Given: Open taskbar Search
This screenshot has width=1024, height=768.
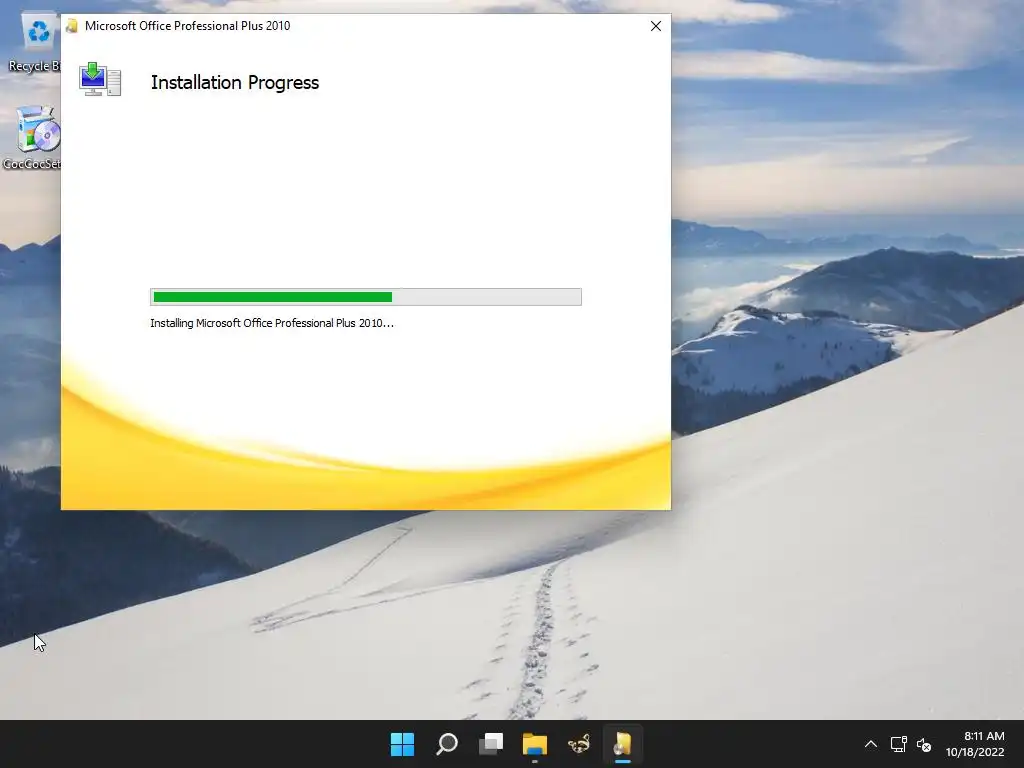Looking at the screenshot, I should 447,744.
